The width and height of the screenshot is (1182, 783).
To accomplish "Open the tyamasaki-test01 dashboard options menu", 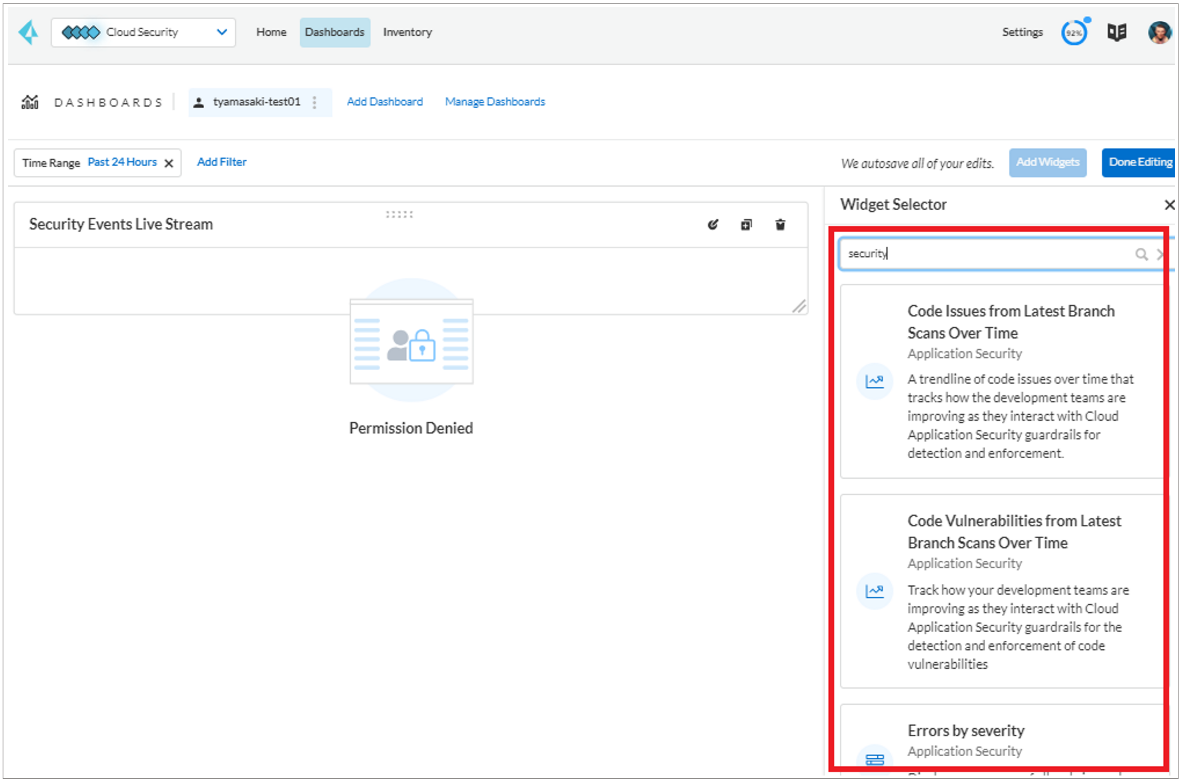I will 315,102.
